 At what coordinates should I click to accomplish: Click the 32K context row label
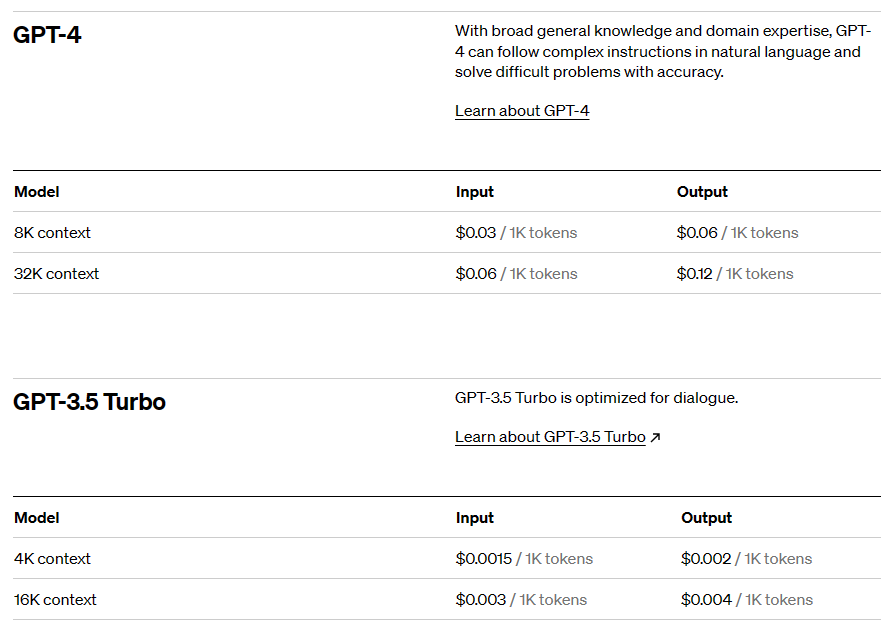[x=56, y=273]
